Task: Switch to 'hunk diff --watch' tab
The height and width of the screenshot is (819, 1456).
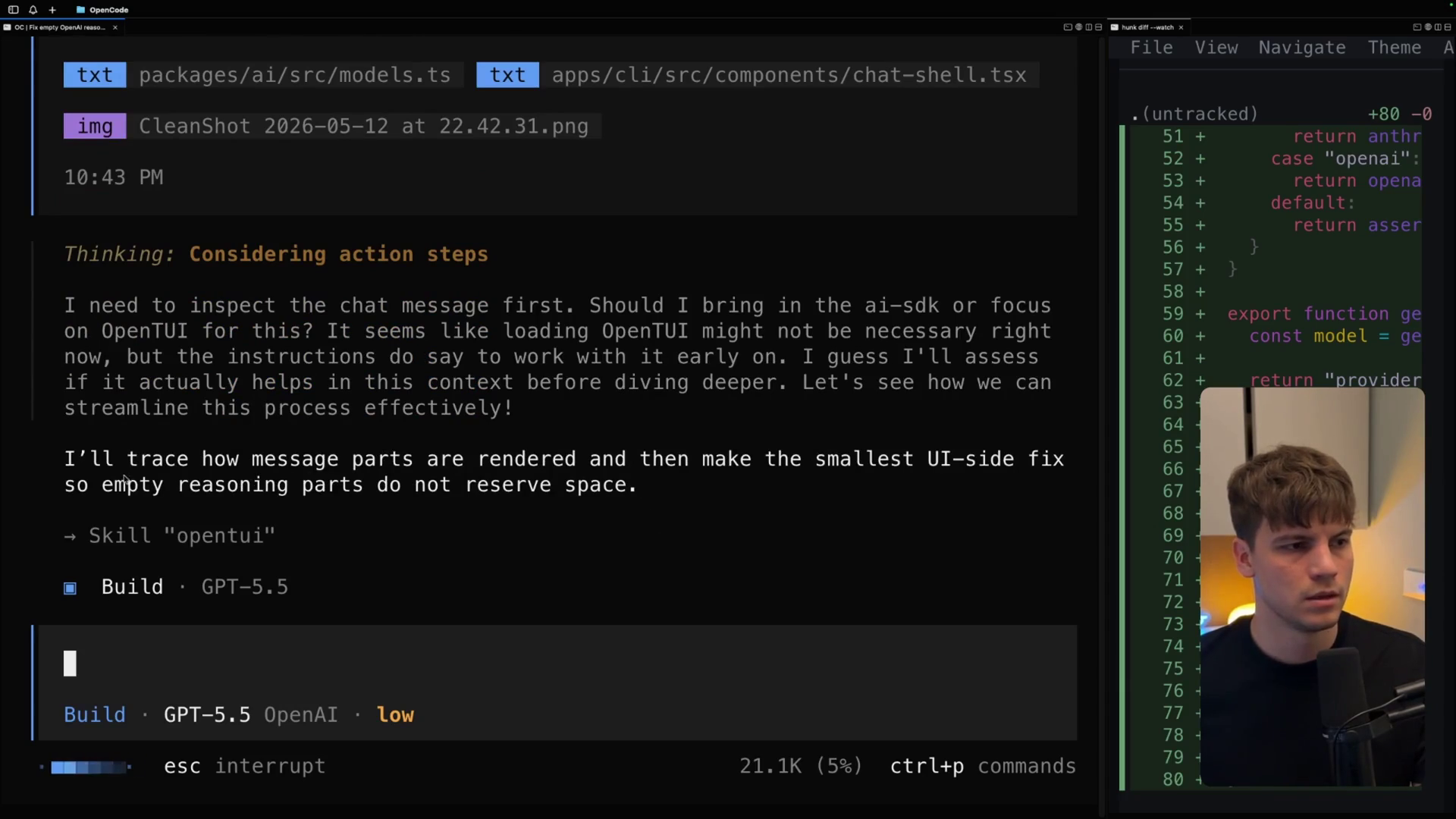Action: coord(1147,27)
